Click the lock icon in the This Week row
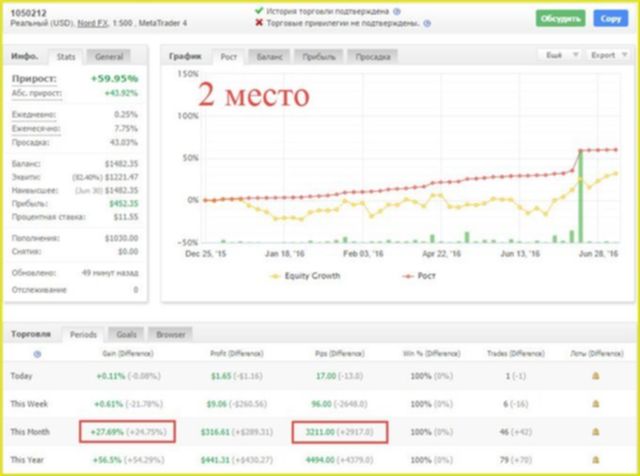 coord(596,404)
